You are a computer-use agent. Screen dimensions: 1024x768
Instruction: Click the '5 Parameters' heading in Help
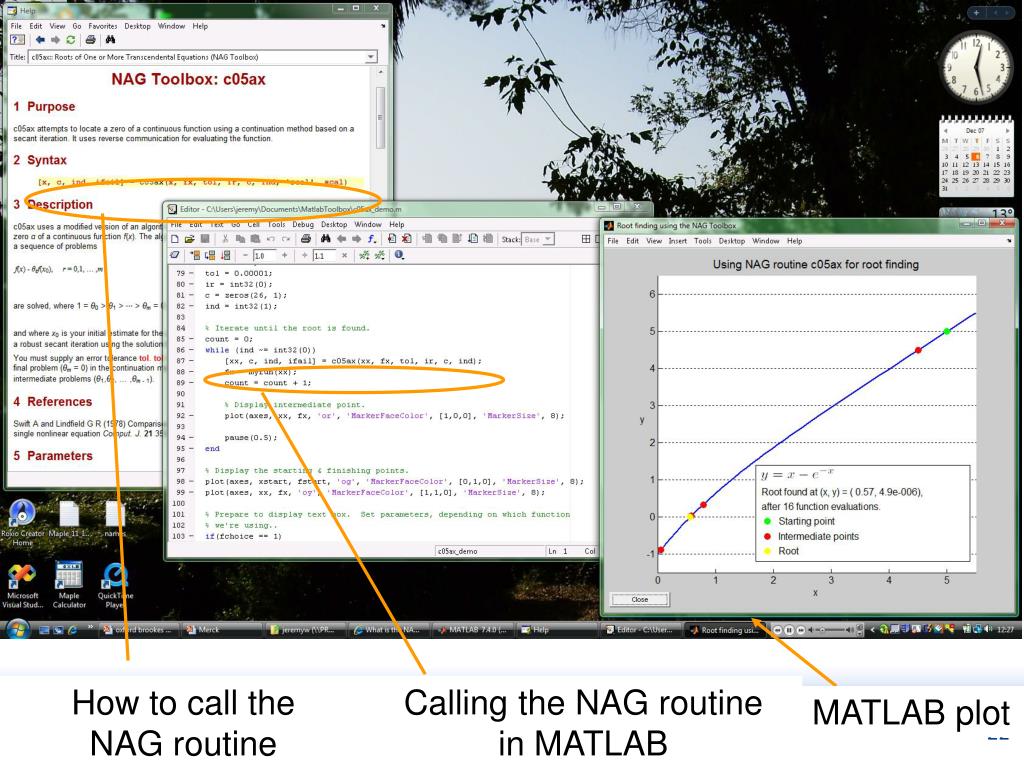point(53,456)
